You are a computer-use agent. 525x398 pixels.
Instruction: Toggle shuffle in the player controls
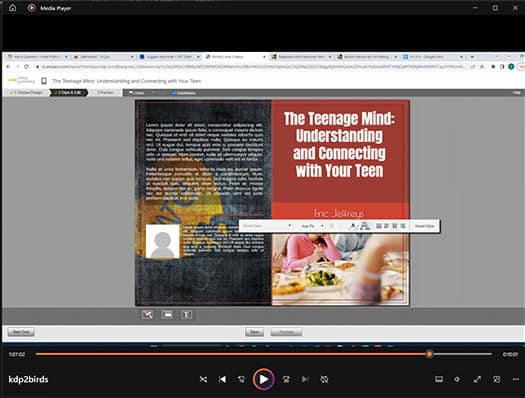coord(203,379)
